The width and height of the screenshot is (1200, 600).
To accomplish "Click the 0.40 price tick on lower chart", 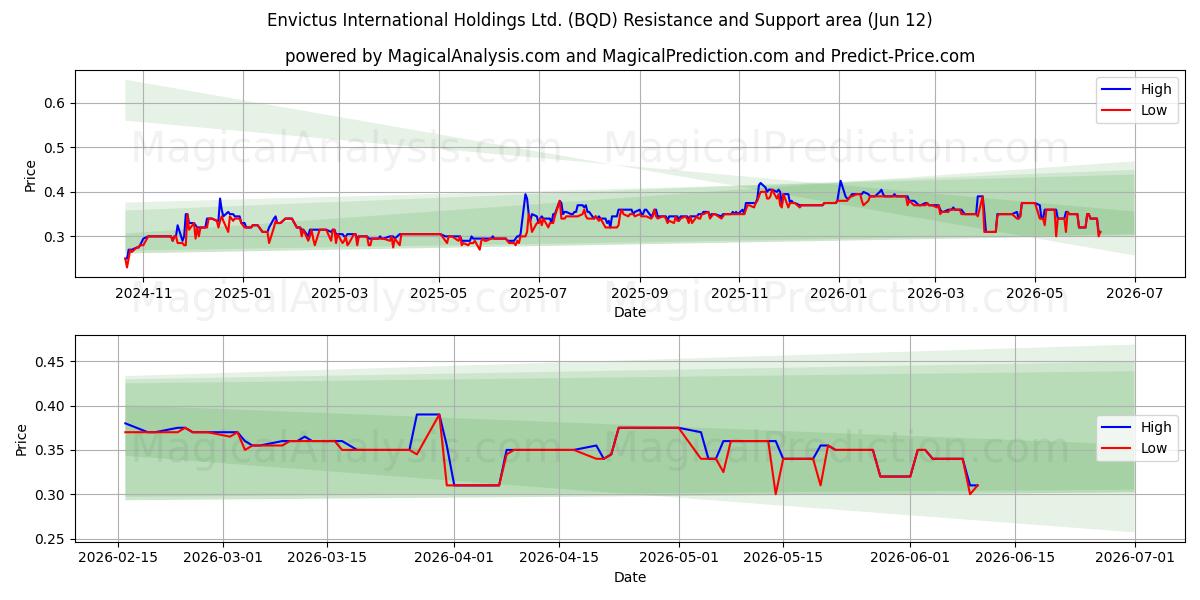I will 51,406.
